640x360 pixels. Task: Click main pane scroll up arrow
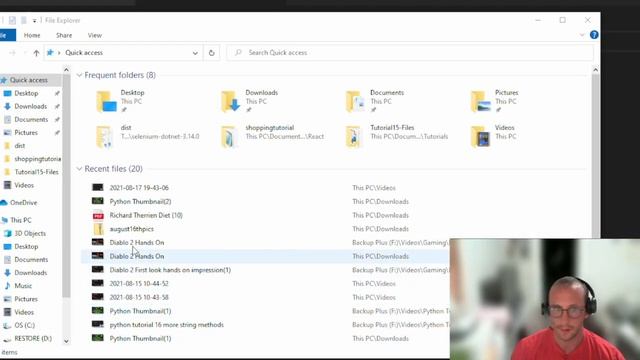point(596,70)
